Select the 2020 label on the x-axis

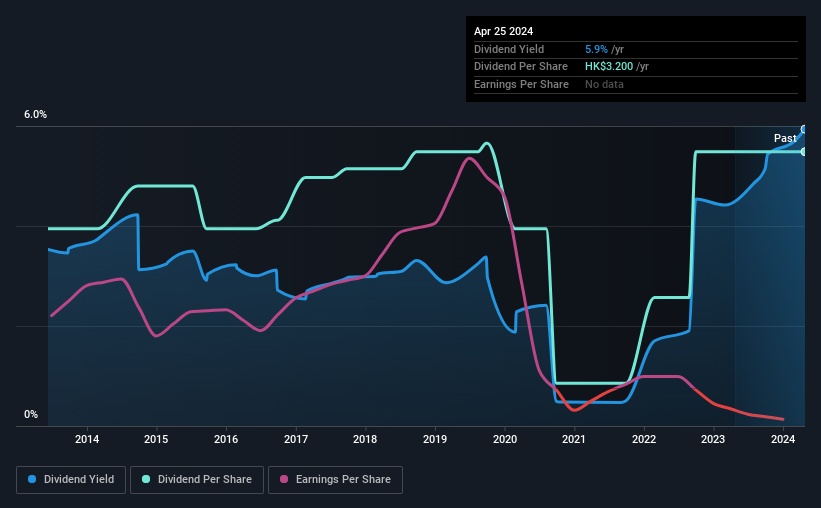505,439
